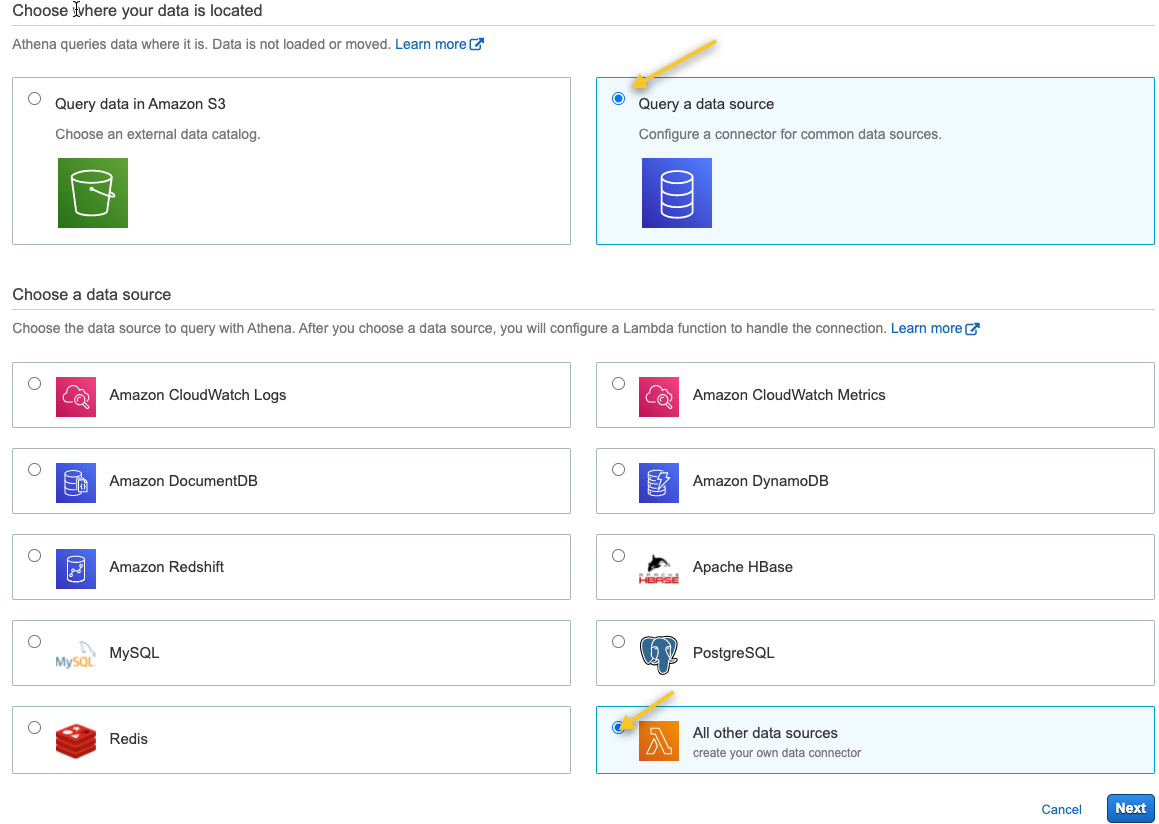Click the blue database data source icon
The height and width of the screenshot is (824, 1159).
tap(676, 193)
